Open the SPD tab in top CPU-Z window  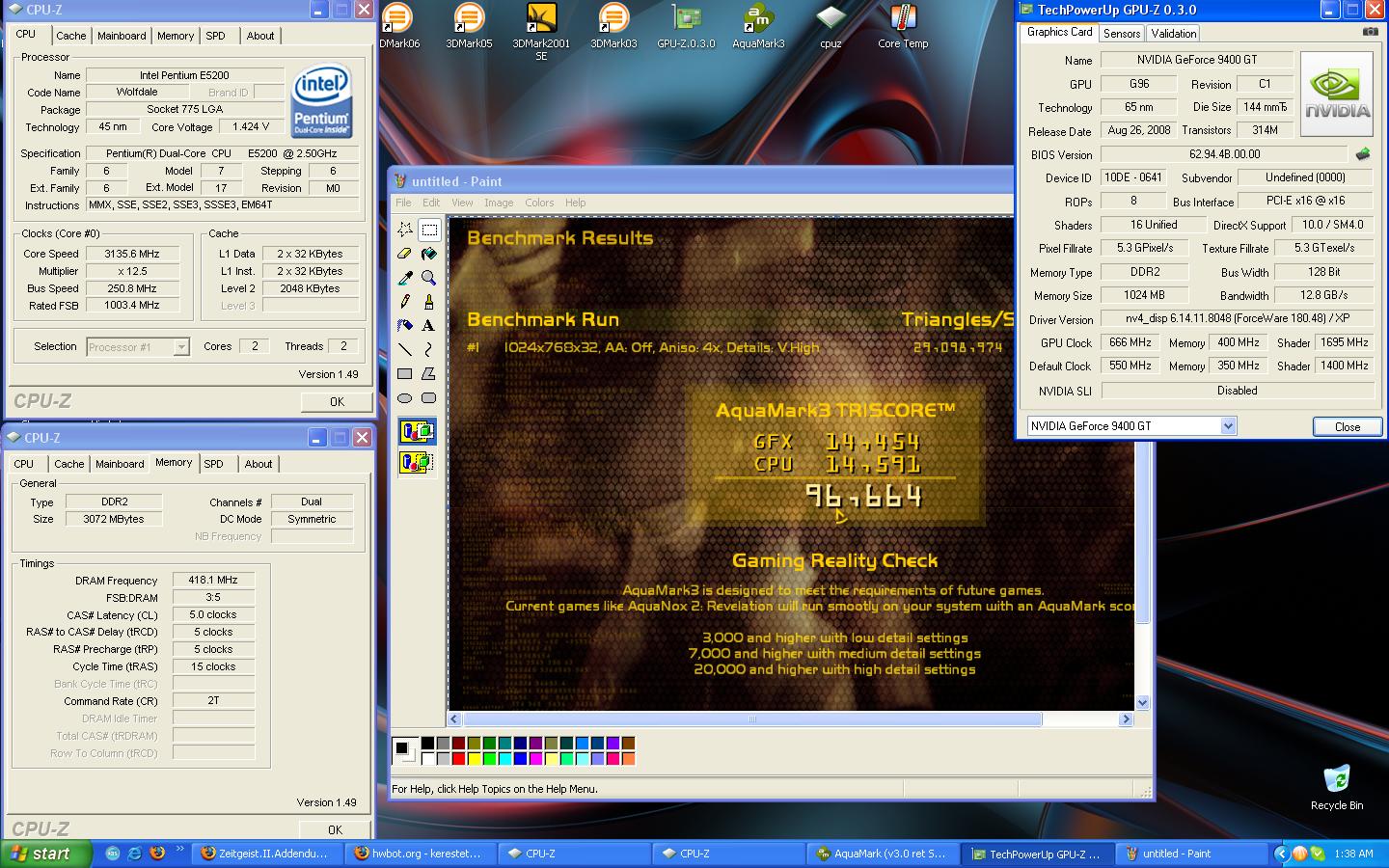pyautogui.click(x=215, y=36)
